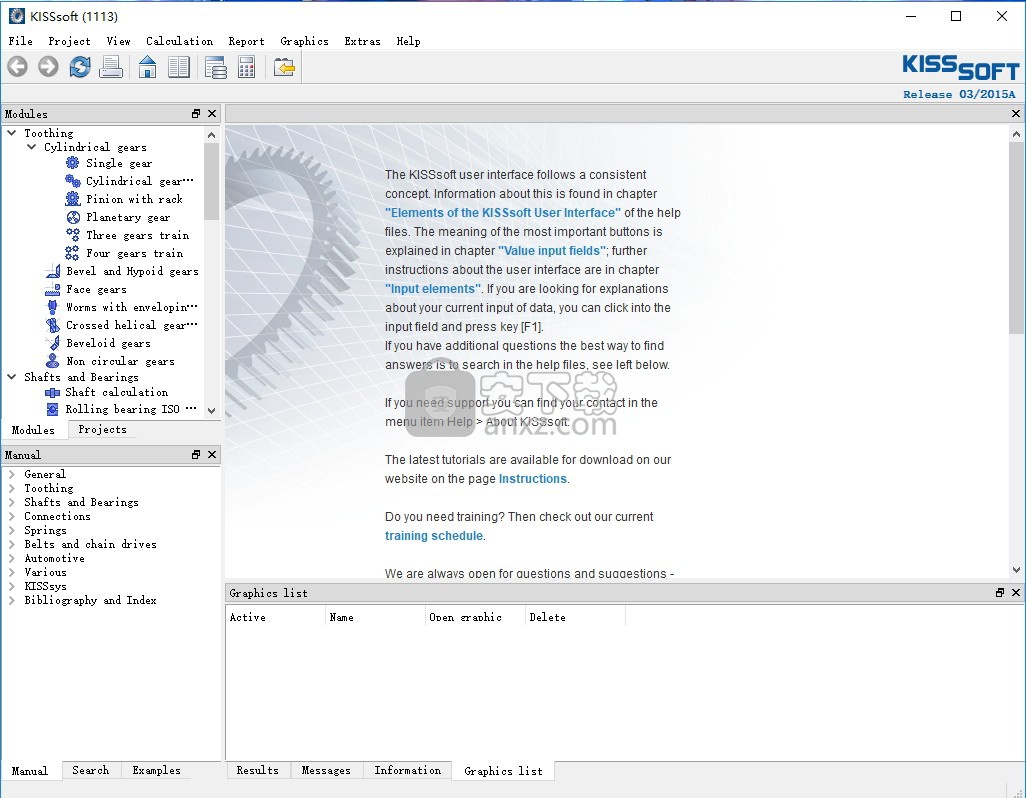Open the Shaft calculation module
The image size is (1026, 798).
coord(116,392)
